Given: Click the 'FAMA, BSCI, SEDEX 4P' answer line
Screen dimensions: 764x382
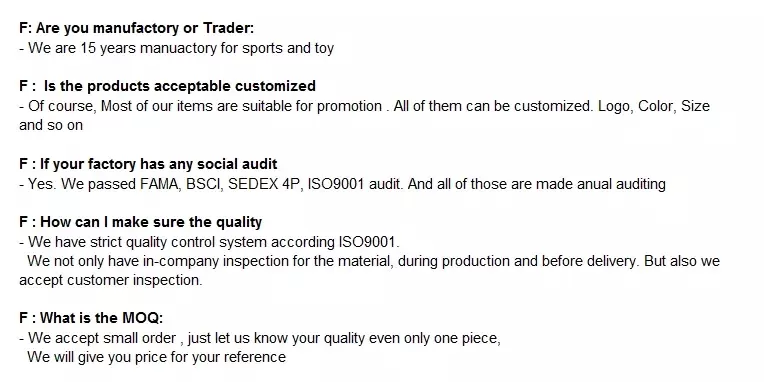Looking at the screenshot, I should (343, 184).
